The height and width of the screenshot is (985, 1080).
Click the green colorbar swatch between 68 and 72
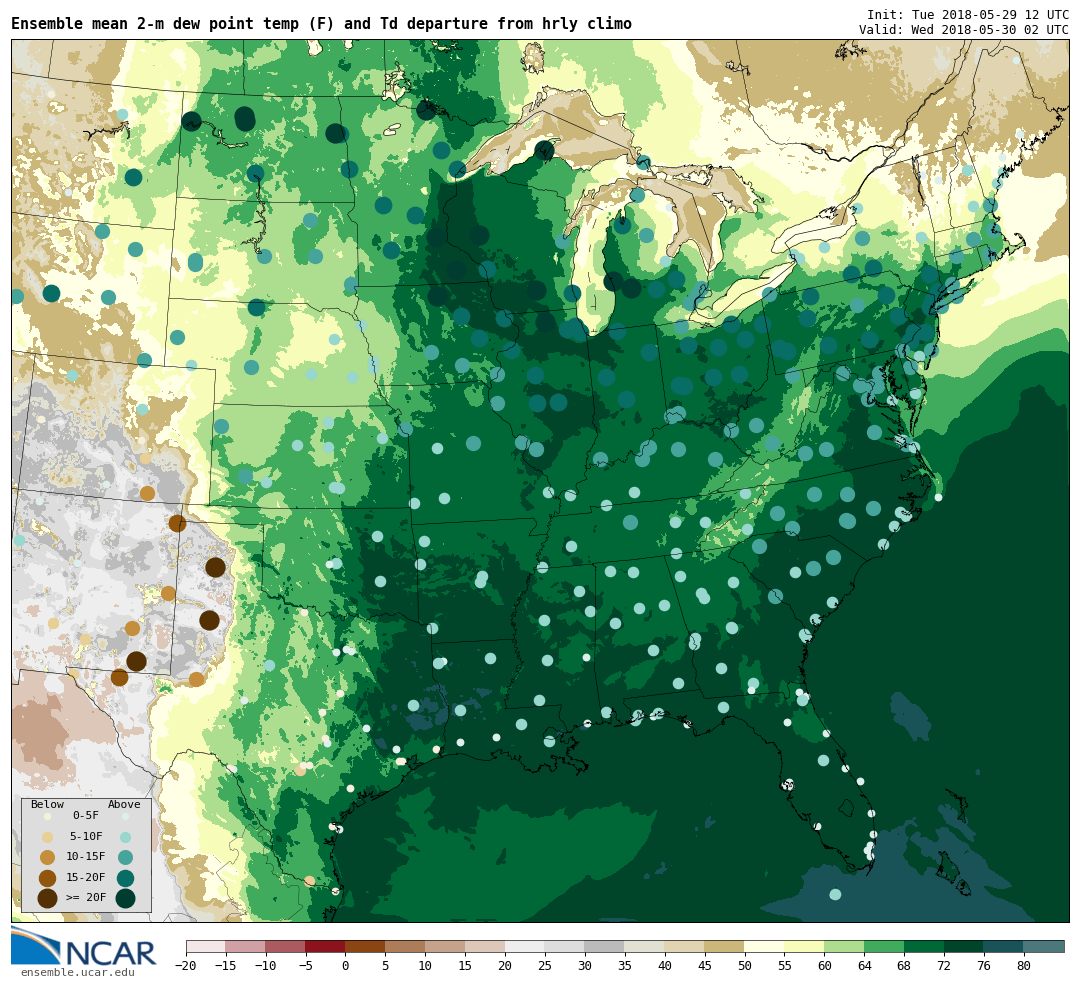924,946
